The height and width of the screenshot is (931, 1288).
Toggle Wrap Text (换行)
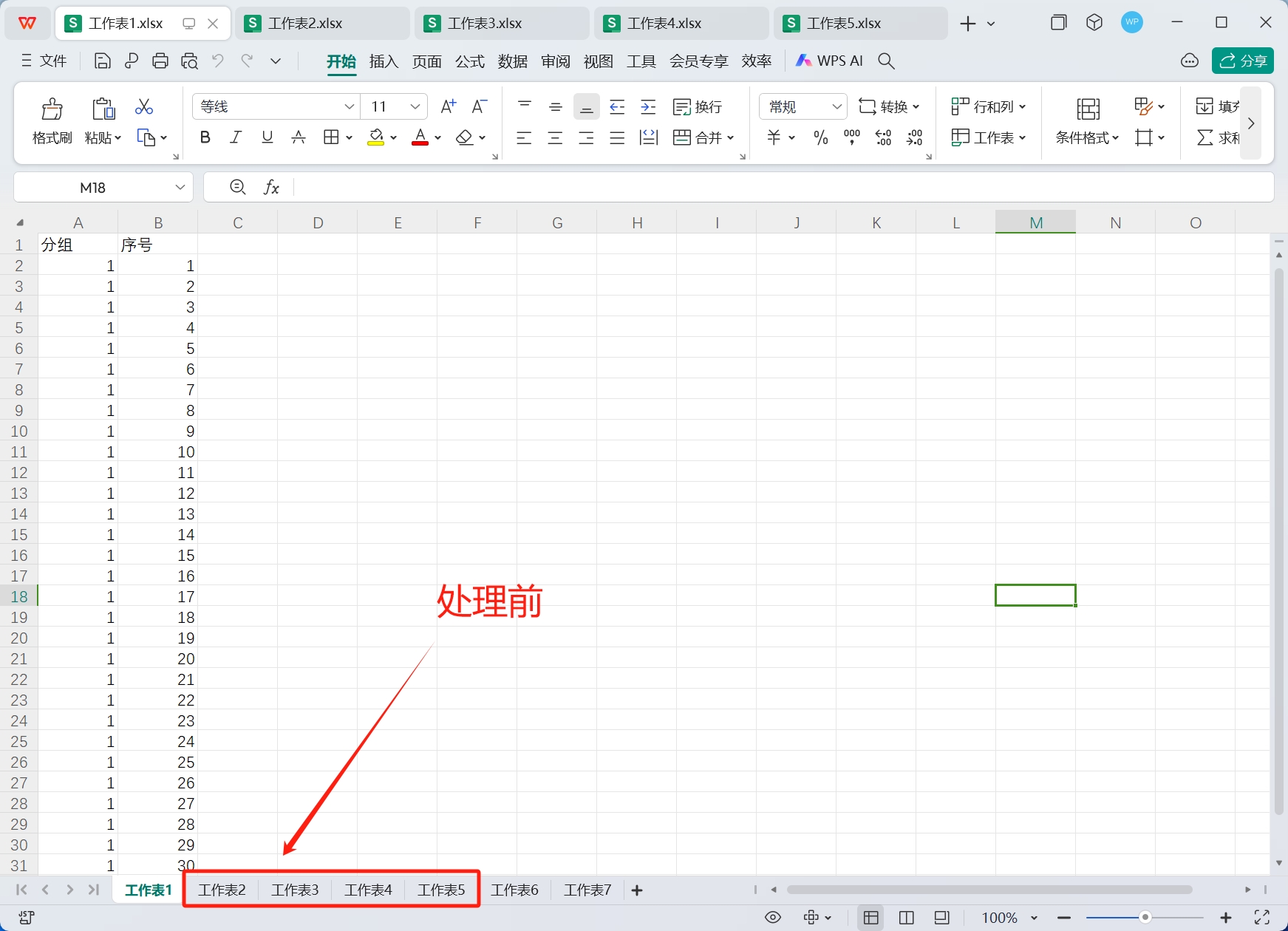click(697, 107)
